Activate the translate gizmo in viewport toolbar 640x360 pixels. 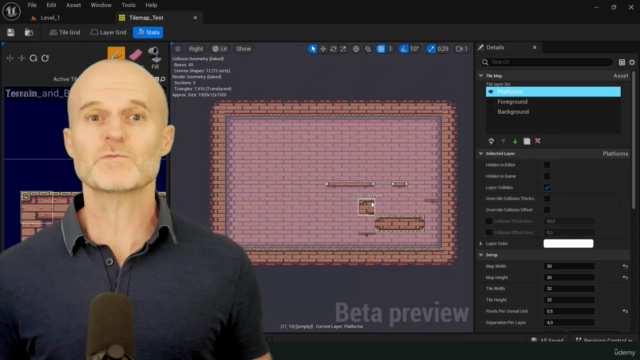pos(323,49)
